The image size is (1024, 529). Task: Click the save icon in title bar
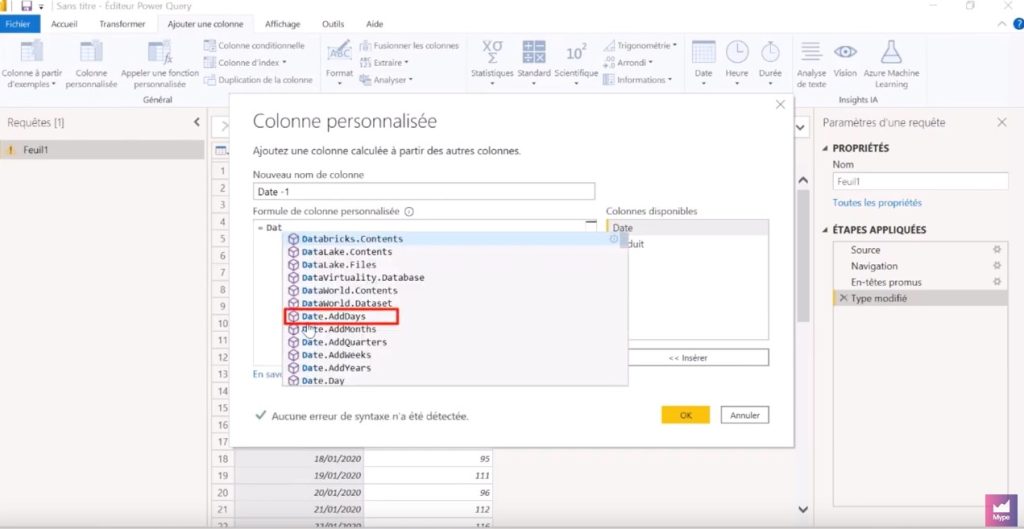(x=26, y=6)
